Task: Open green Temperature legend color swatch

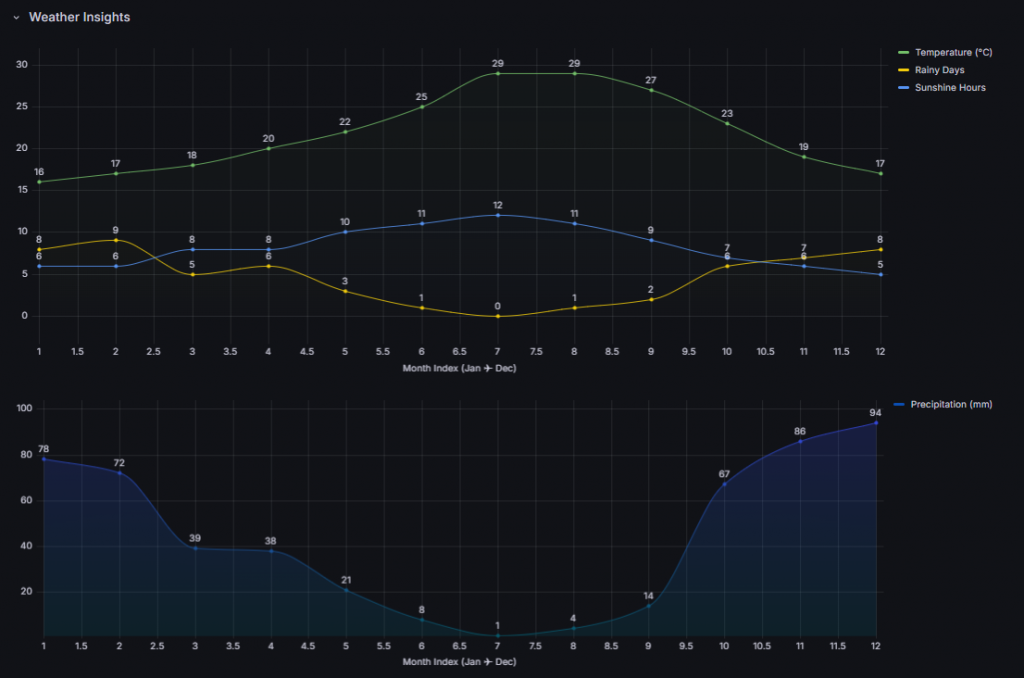Action: click(904, 52)
